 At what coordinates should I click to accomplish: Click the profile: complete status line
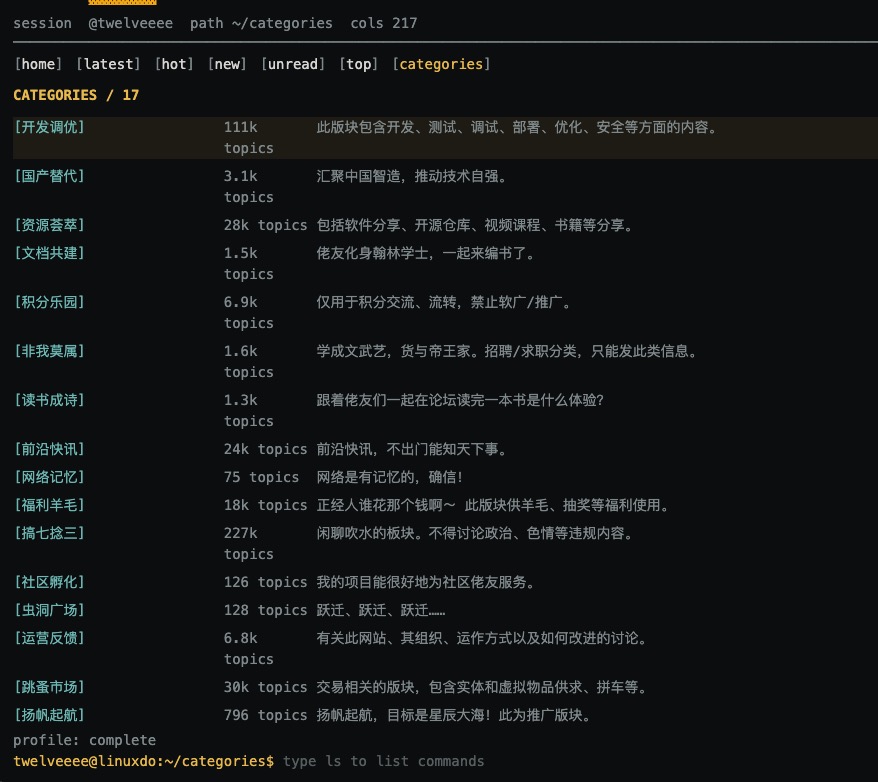pos(85,740)
